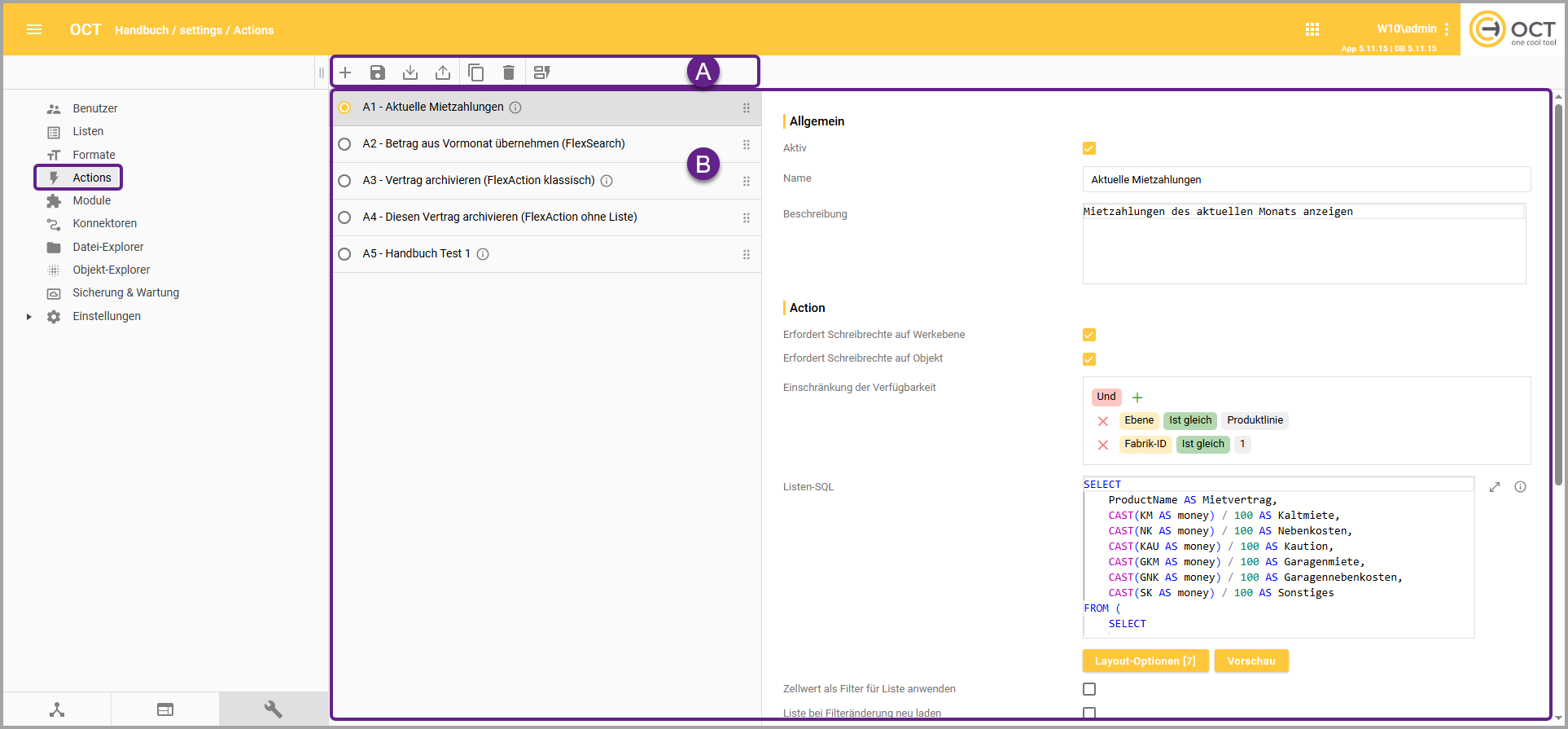
Task: Add a new action with plus icon
Action: (x=345, y=72)
